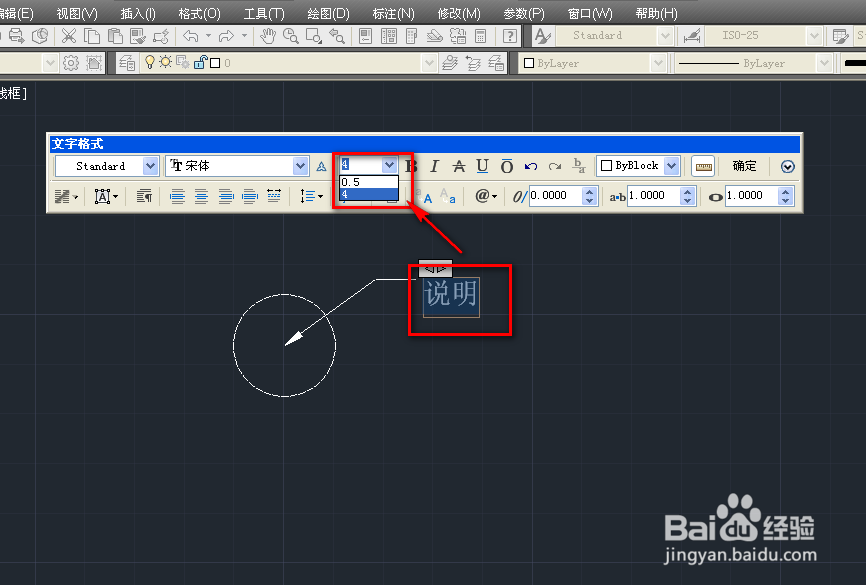Open the Tool Palettes icon

tap(411, 36)
